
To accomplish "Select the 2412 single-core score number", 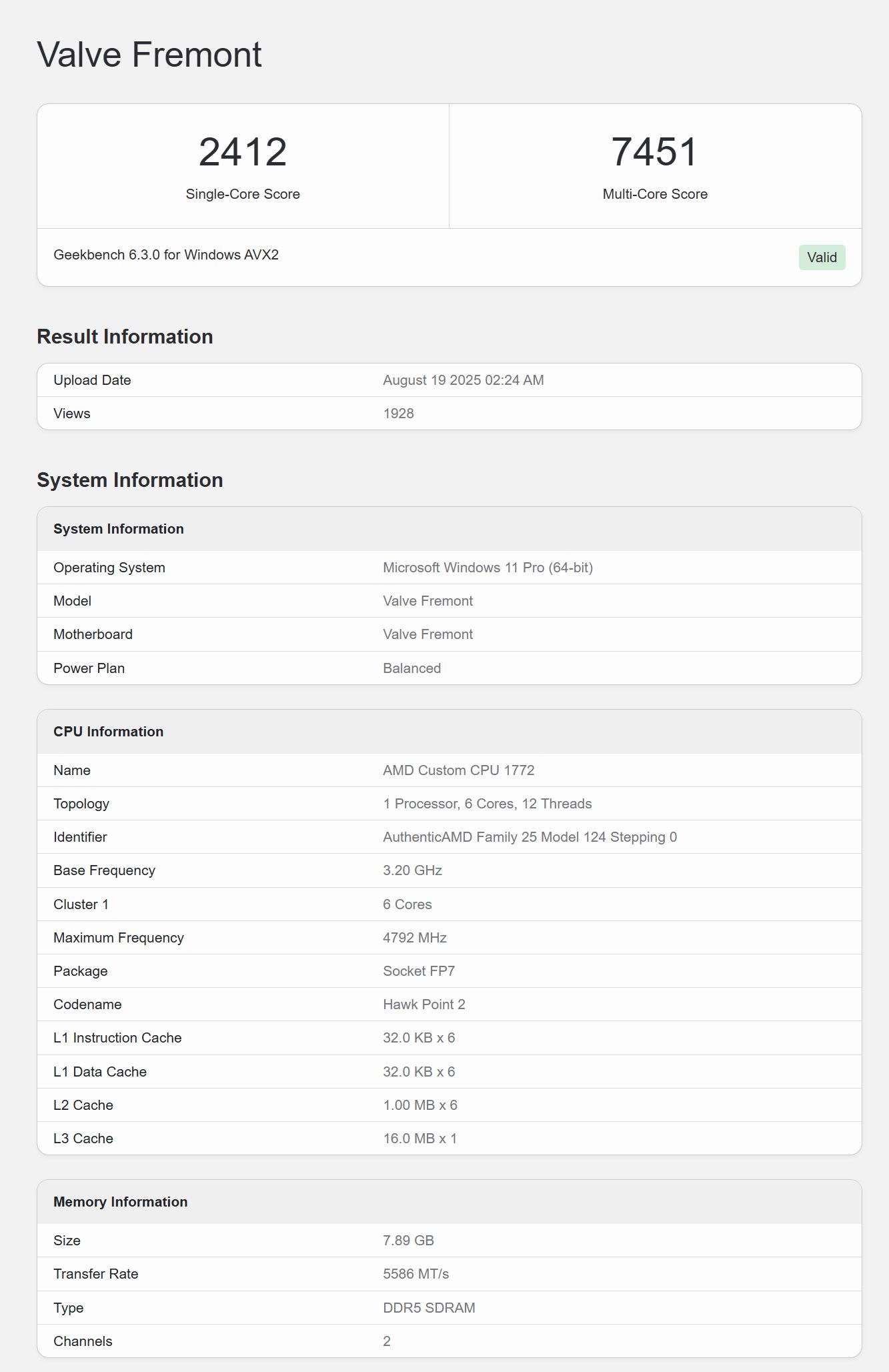I will (x=243, y=152).
